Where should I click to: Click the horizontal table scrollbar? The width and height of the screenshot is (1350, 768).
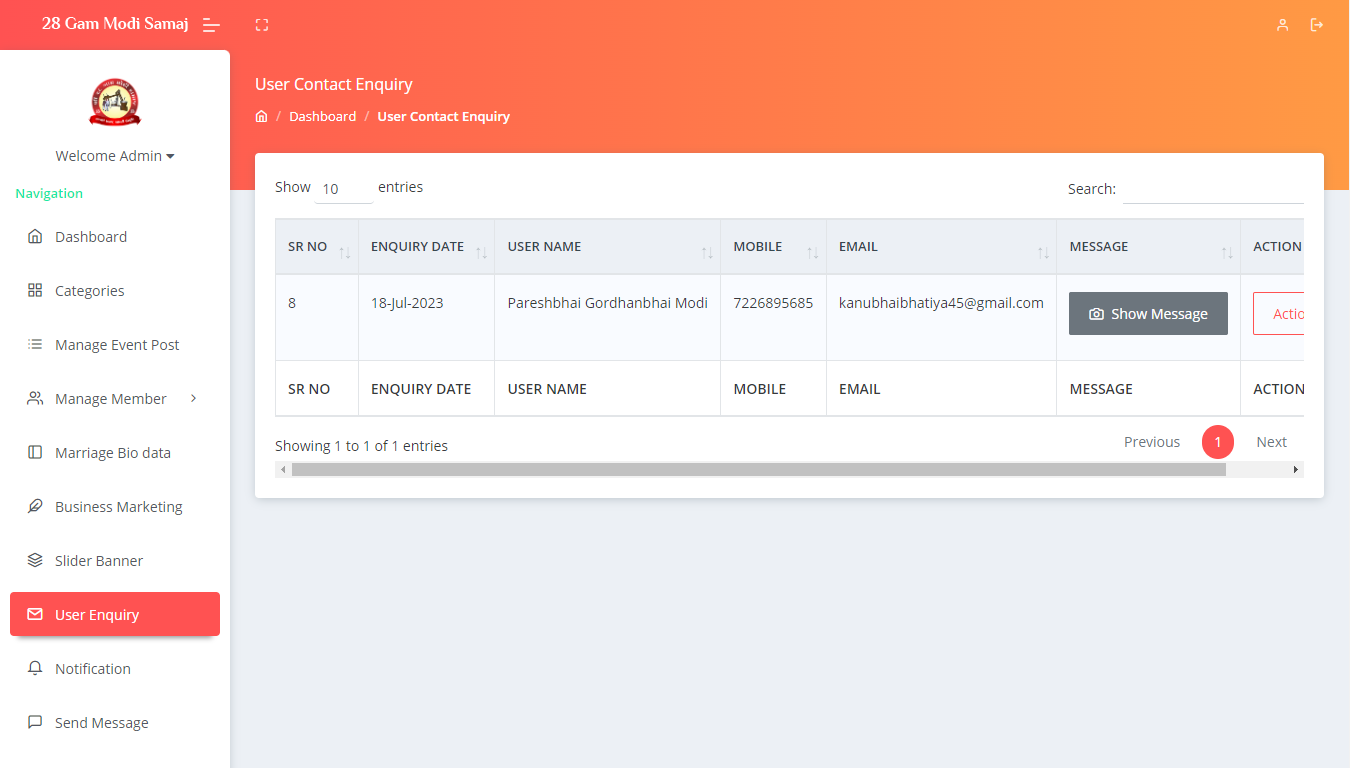click(758, 469)
